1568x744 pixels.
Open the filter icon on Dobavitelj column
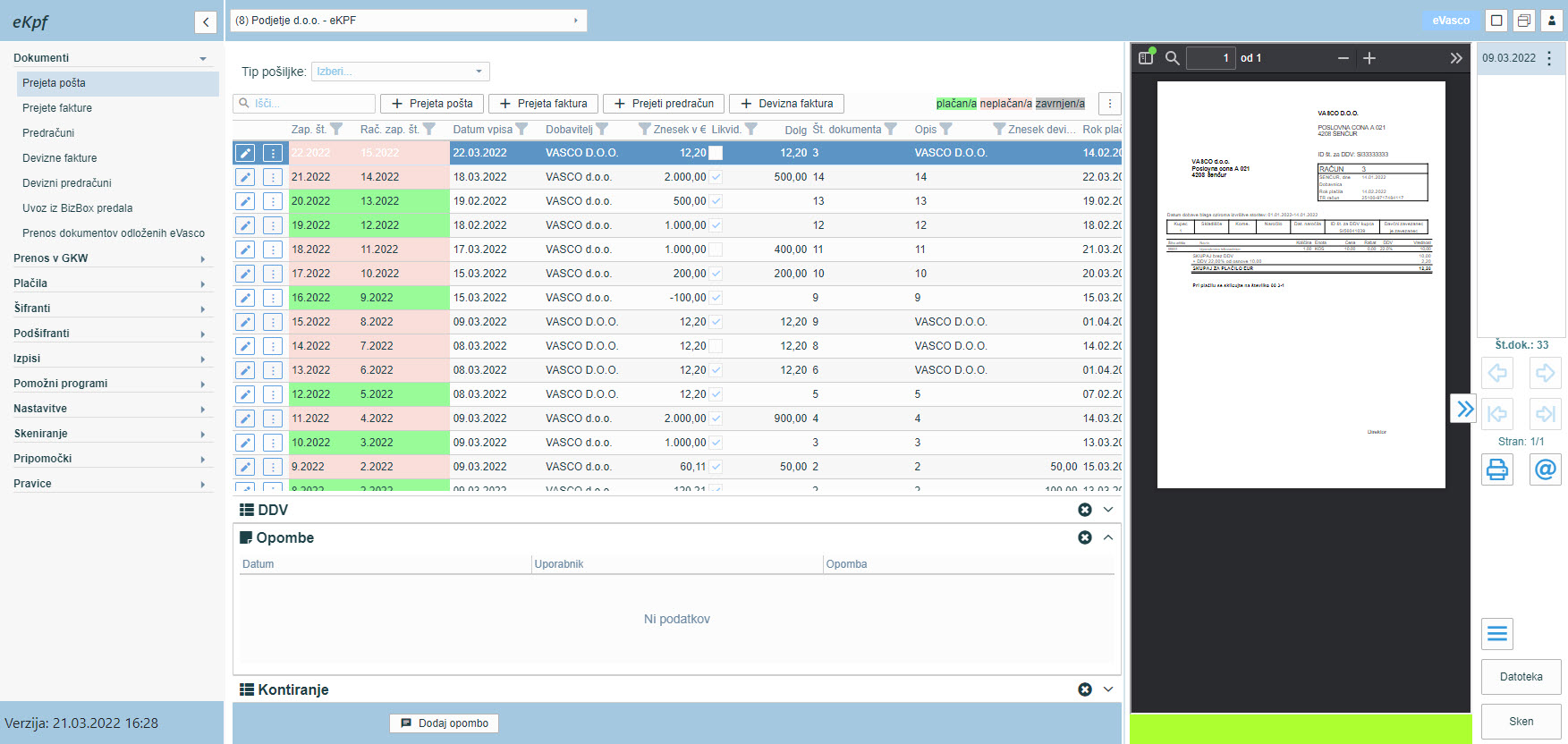coord(602,129)
